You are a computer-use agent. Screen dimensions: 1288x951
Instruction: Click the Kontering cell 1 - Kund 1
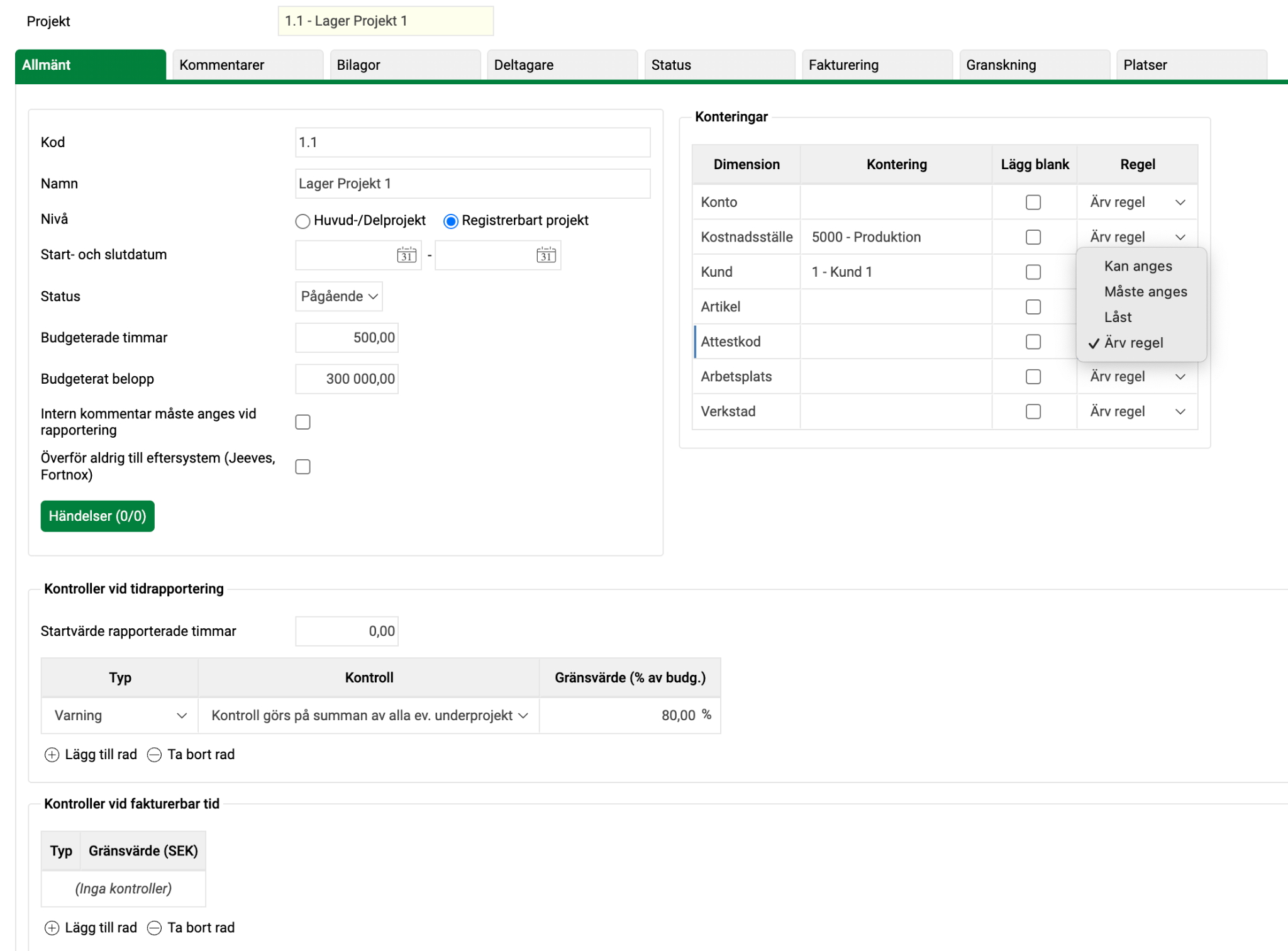896,272
